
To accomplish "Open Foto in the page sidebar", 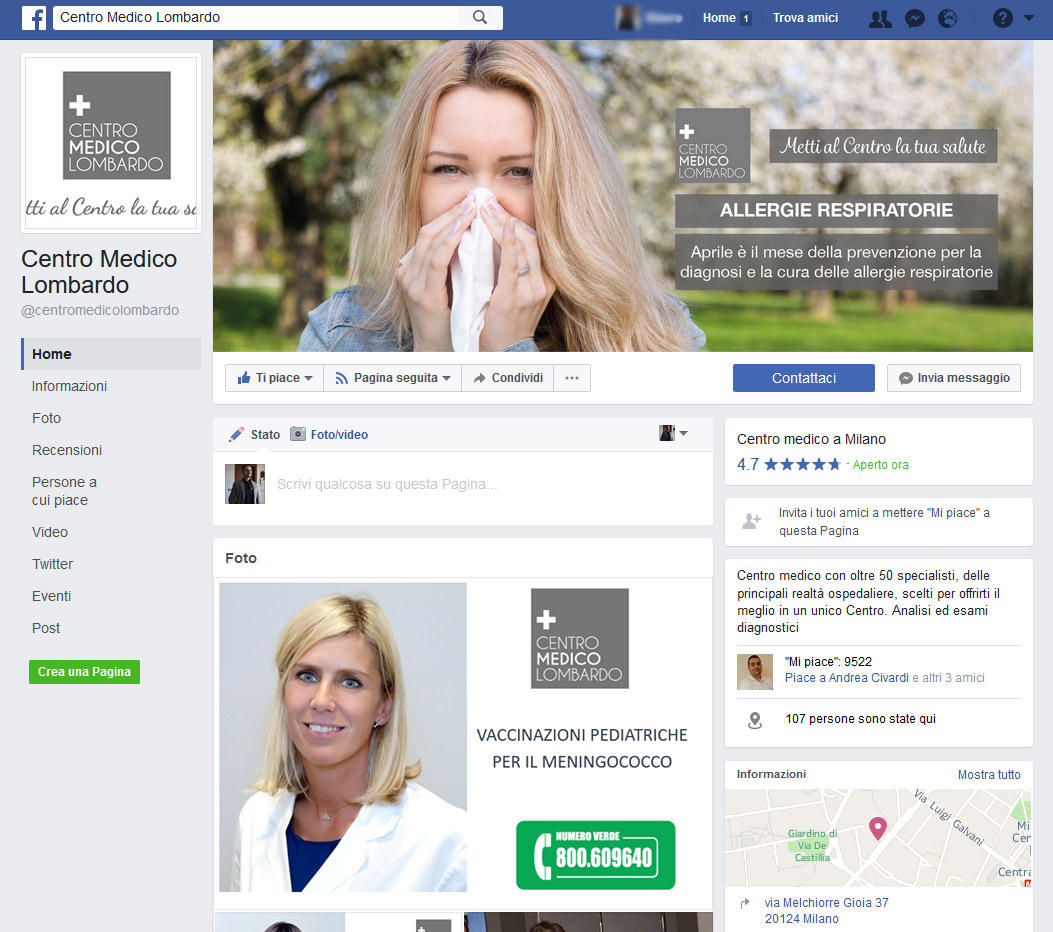I will pyautogui.click(x=46, y=418).
